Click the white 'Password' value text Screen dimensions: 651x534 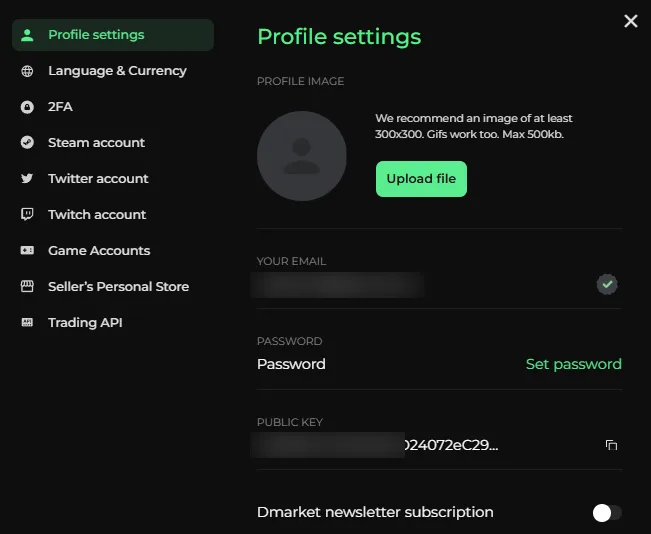tap(291, 364)
